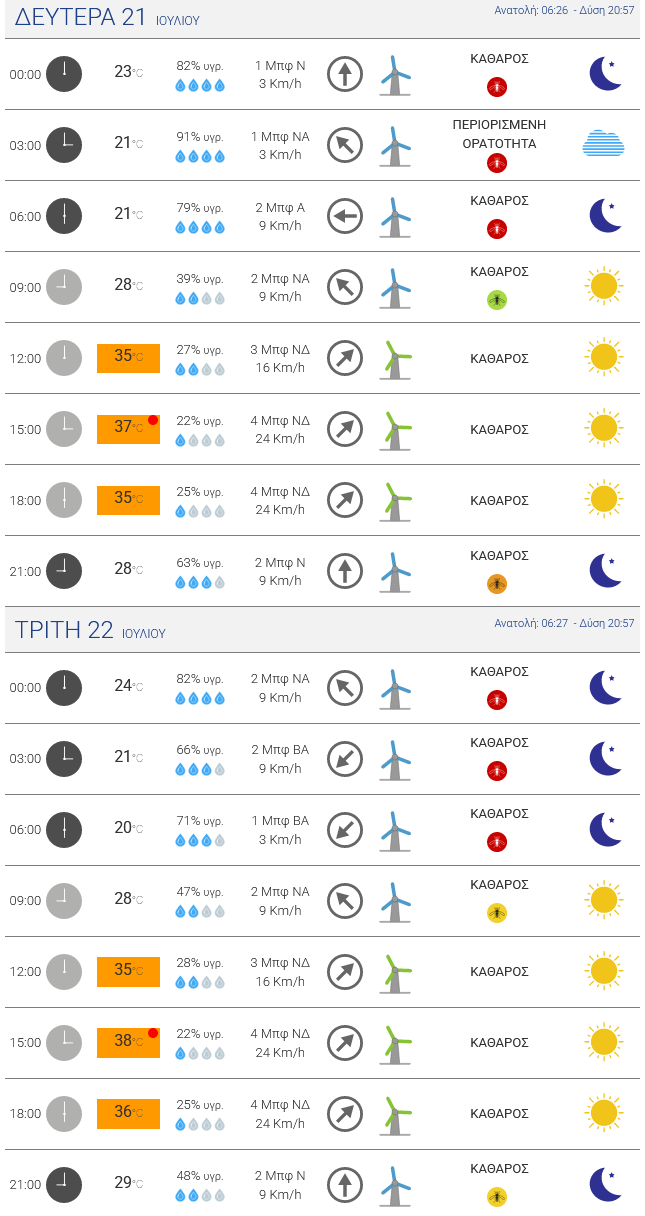Screen dimensions: 645x1216
Task: Click the up wind arrow for Tuesday 21:00
Action: click(344, 1184)
